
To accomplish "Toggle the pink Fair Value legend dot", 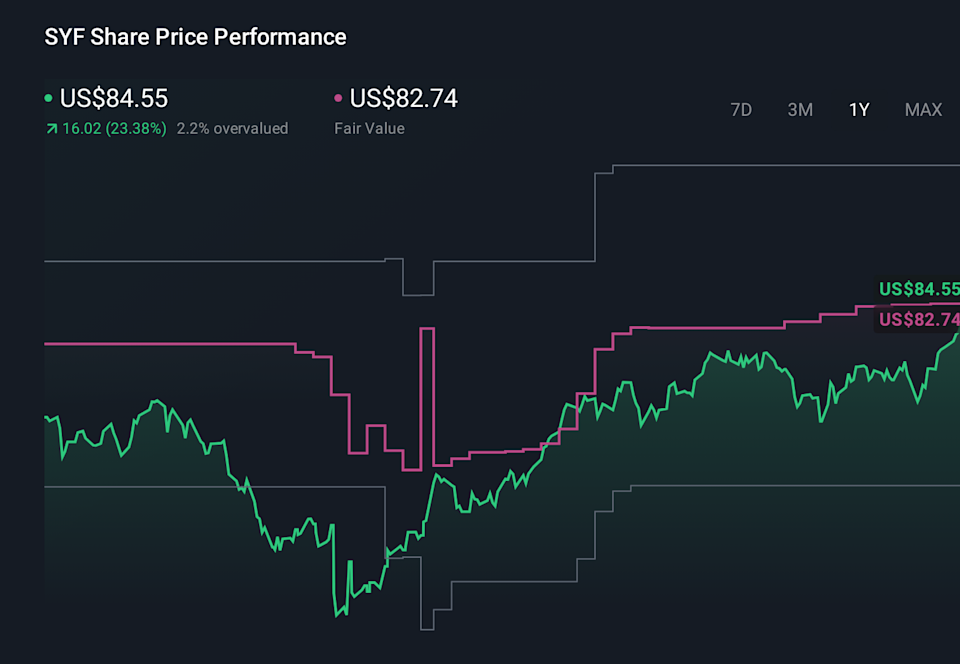I will [x=336, y=98].
